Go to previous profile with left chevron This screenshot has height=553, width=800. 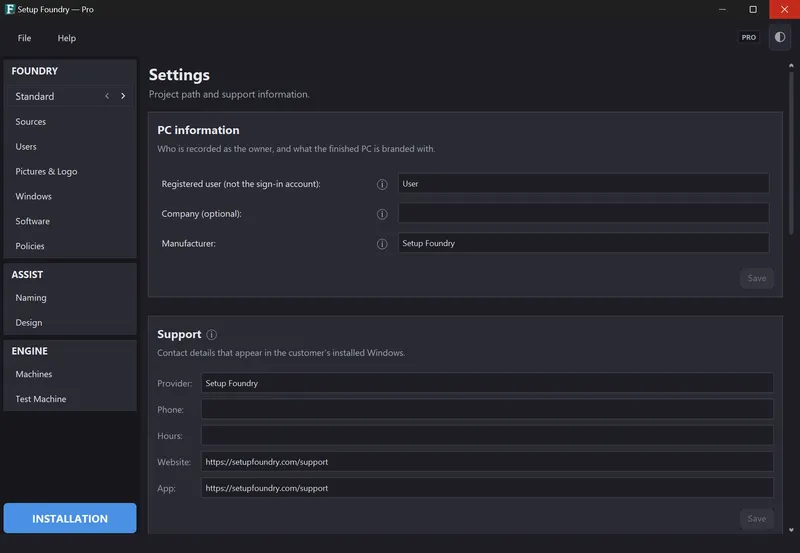point(107,96)
